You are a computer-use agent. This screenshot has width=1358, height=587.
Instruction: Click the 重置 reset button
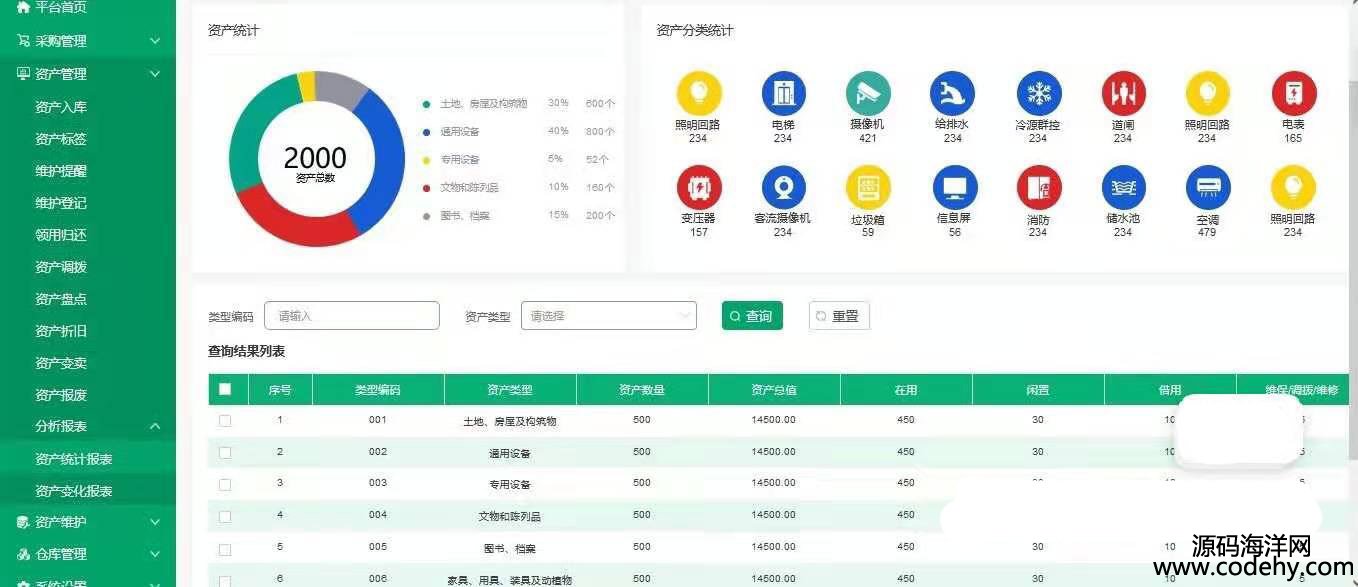coord(839,316)
